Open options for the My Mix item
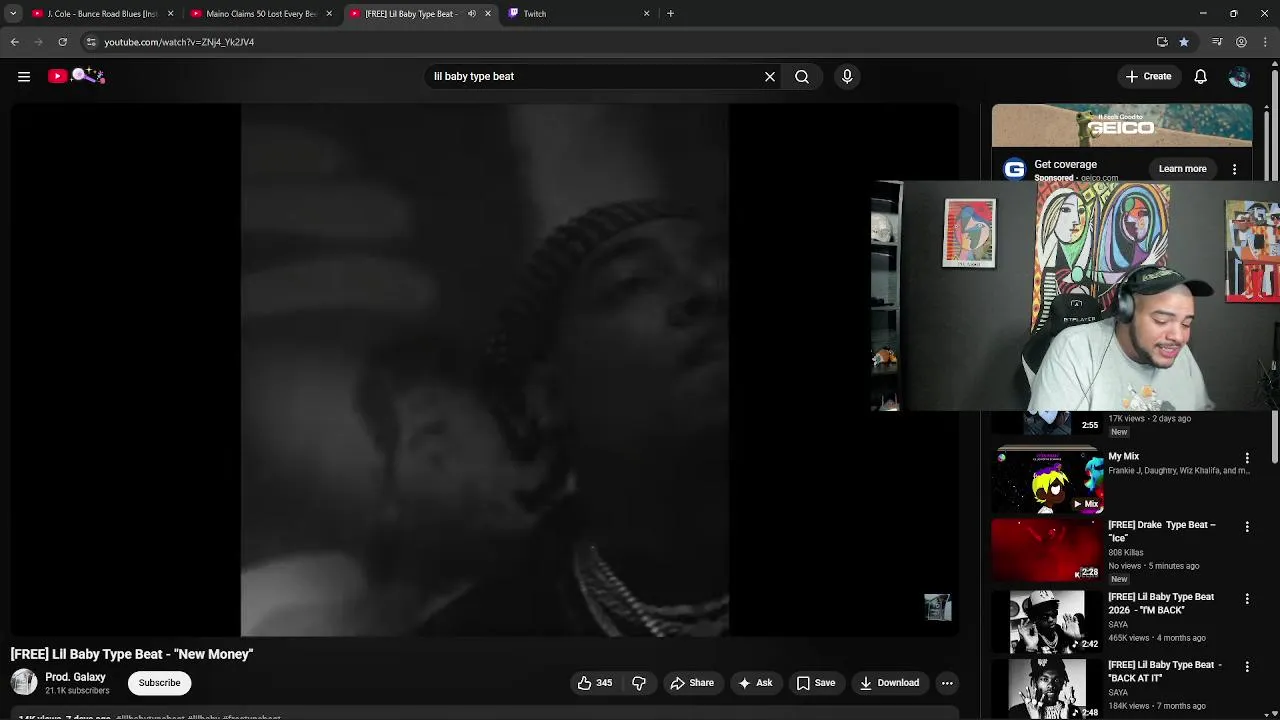Screen dimensions: 1280x720 [x=1247, y=458]
